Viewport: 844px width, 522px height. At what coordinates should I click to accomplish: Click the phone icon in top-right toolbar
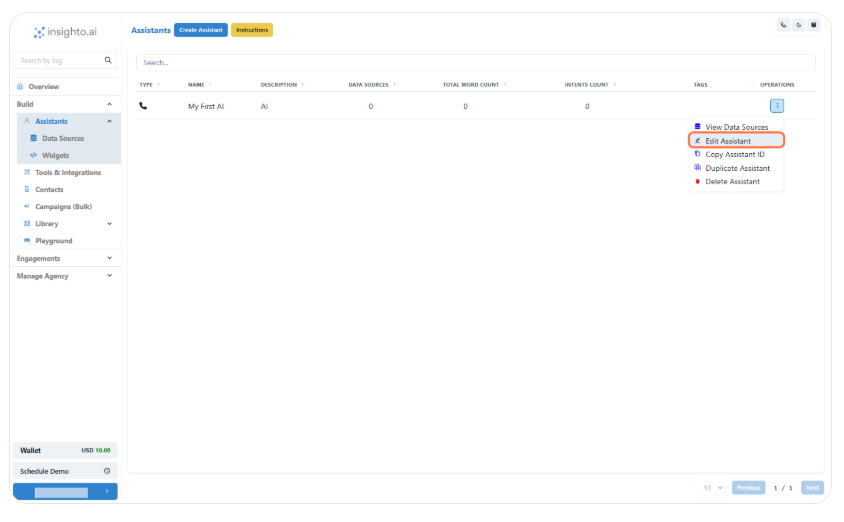coord(783,25)
